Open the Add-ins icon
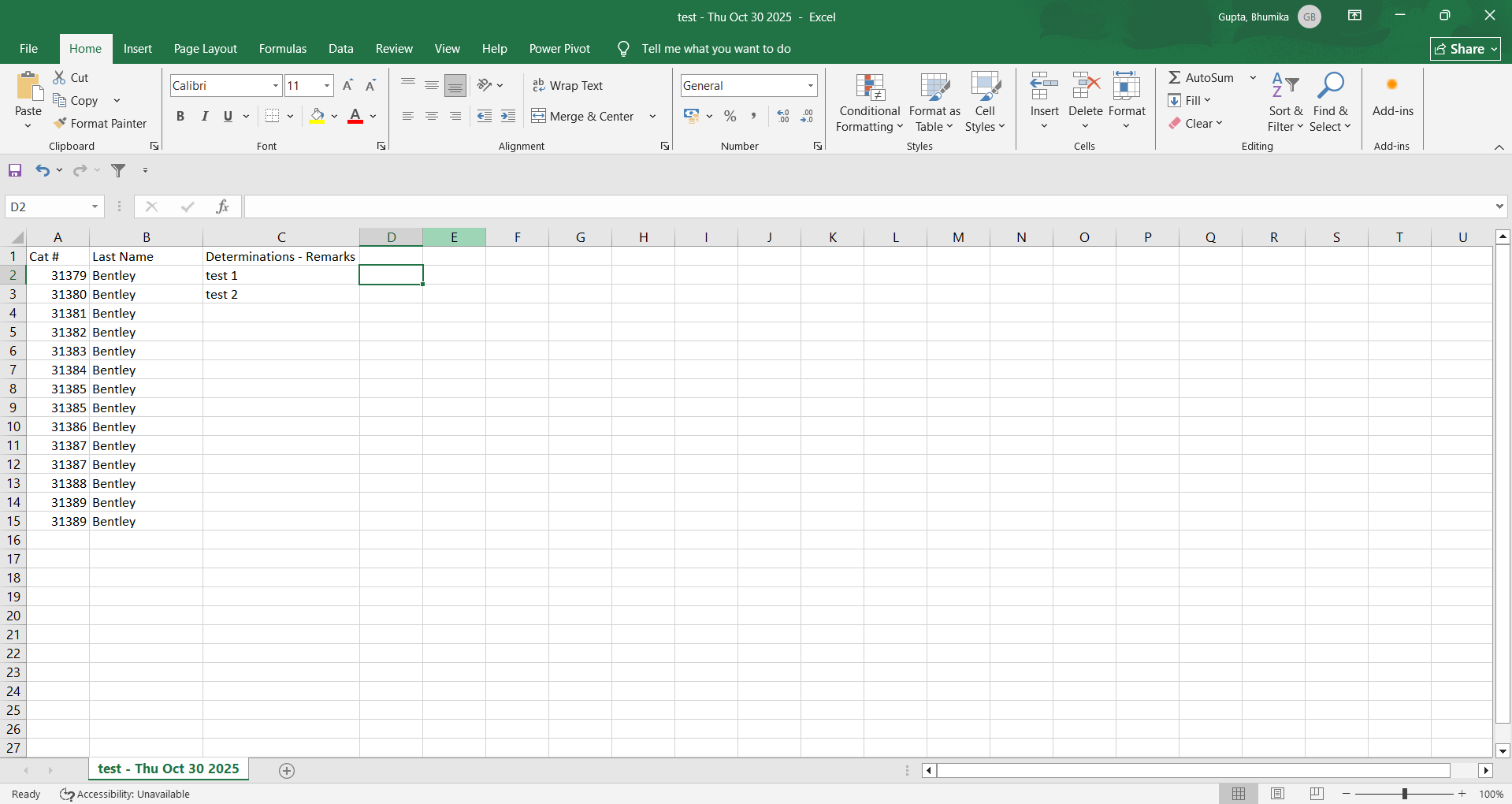1512x804 pixels. point(1392,85)
